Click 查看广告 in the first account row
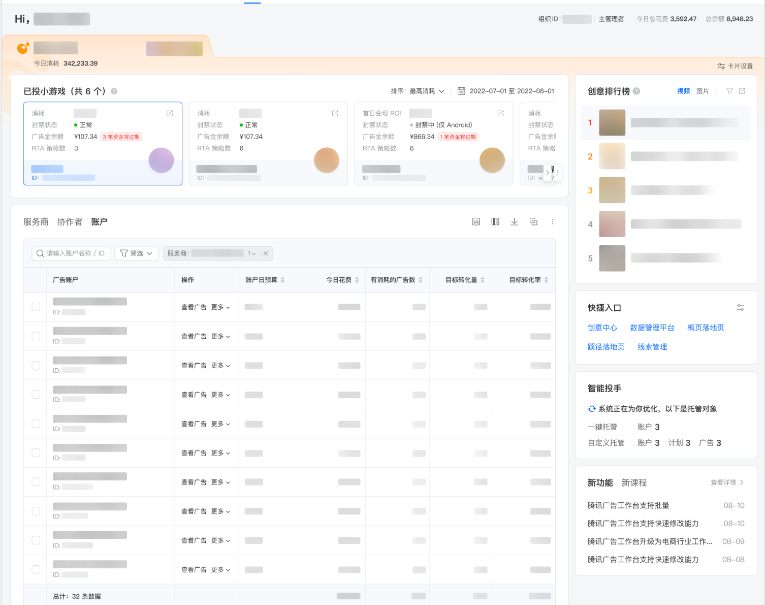This screenshot has width=765, height=605. pyautogui.click(x=194, y=307)
